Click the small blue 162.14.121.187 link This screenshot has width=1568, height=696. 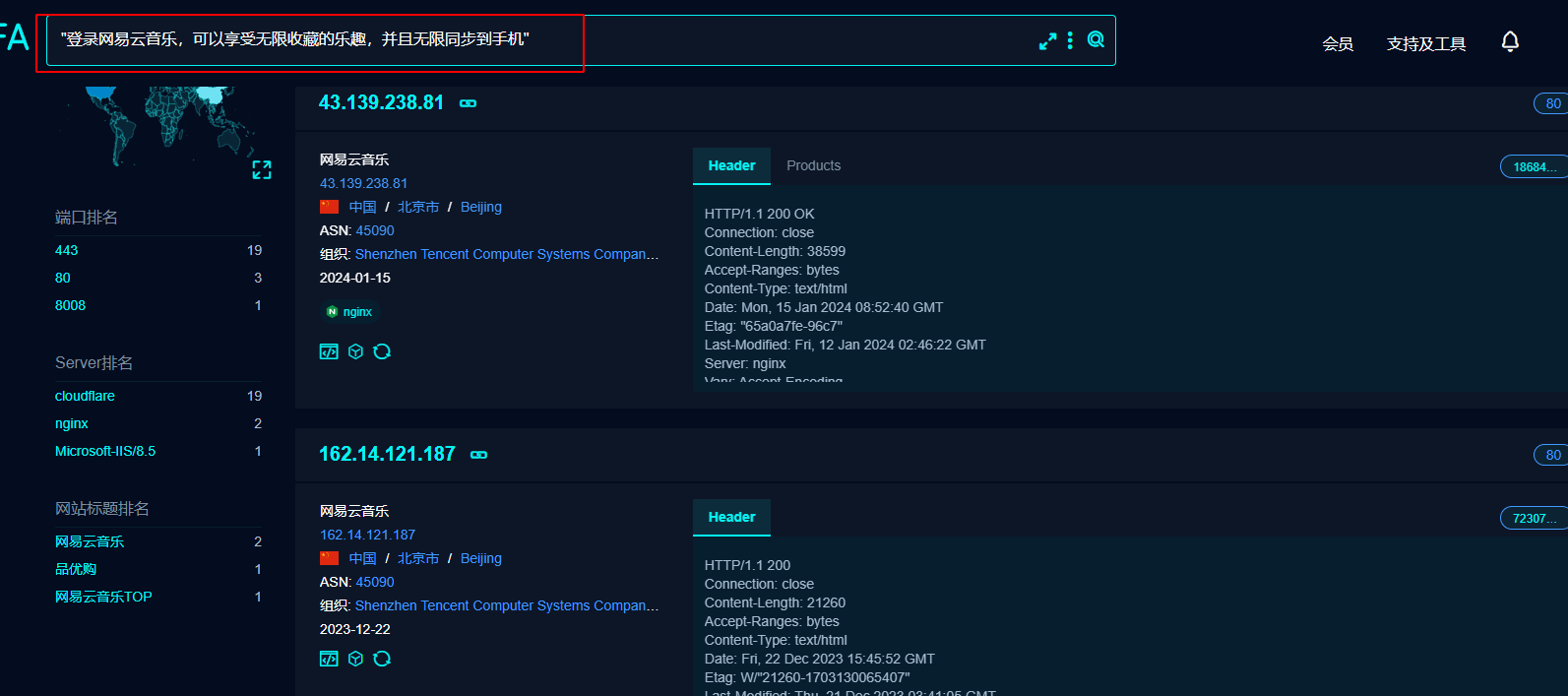tap(367, 535)
